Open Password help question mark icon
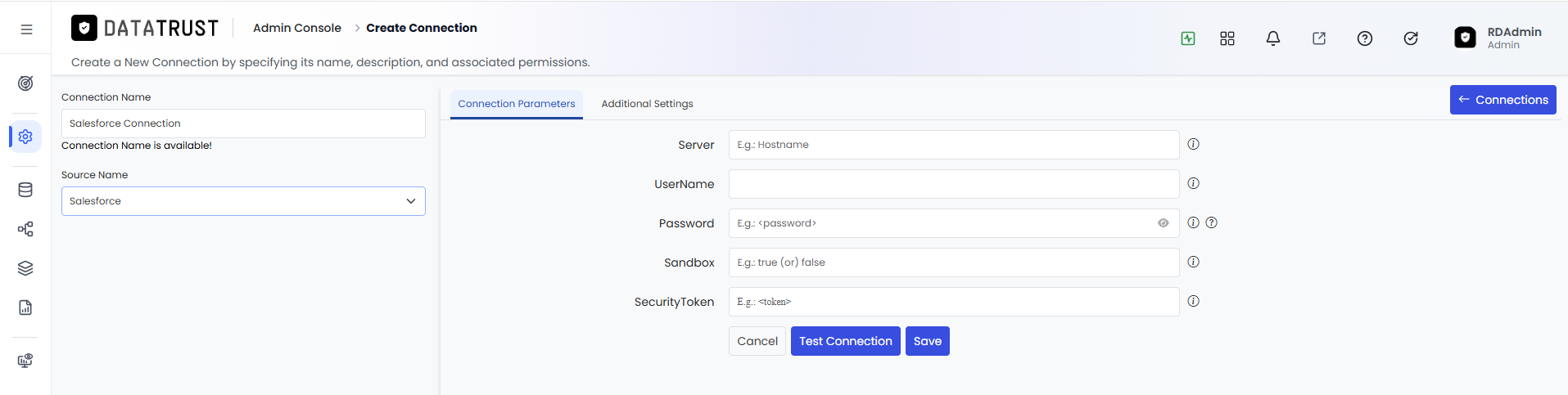This screenshot has height=395, width=1568. point(1212,222)
